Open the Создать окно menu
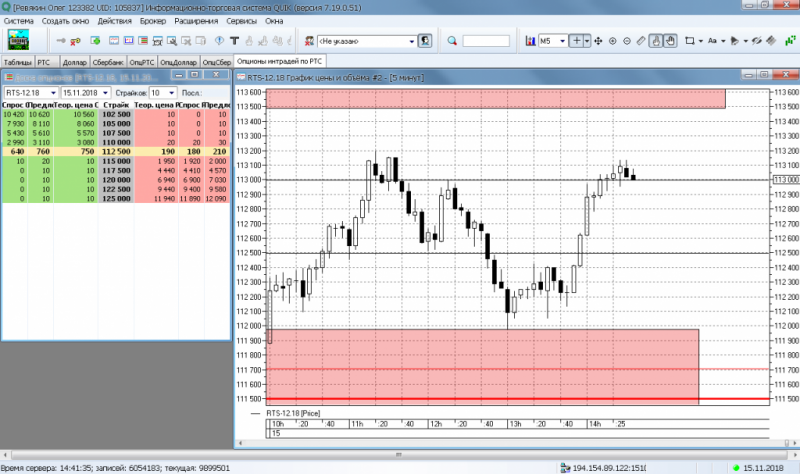Image resolution: width=800 pixels, height=474 pixels. pyautogui.click(x=65, y=21)
